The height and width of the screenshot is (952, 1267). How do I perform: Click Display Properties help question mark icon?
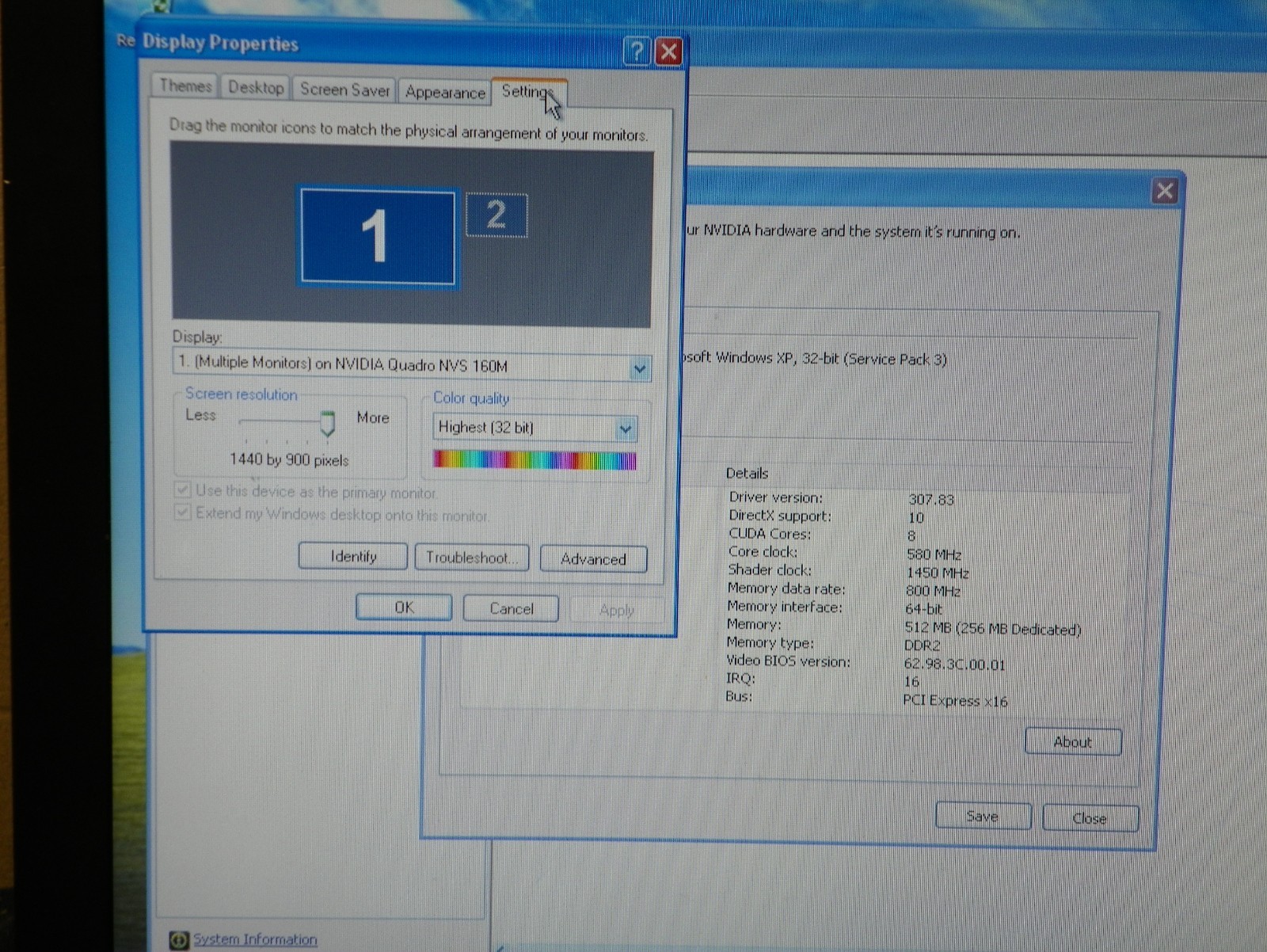[637, 51]
